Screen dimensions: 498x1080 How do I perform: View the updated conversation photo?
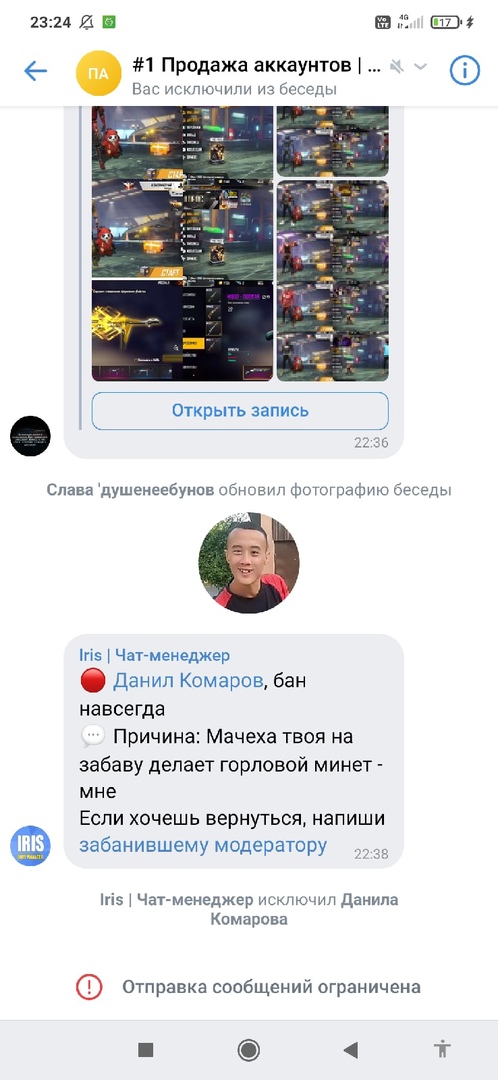[249, 563]
